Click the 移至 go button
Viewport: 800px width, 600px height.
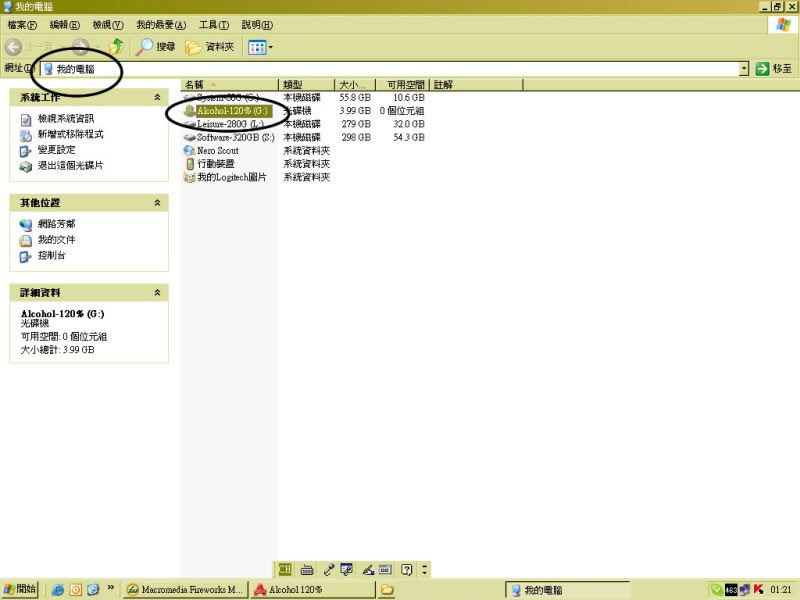(774, 68)
